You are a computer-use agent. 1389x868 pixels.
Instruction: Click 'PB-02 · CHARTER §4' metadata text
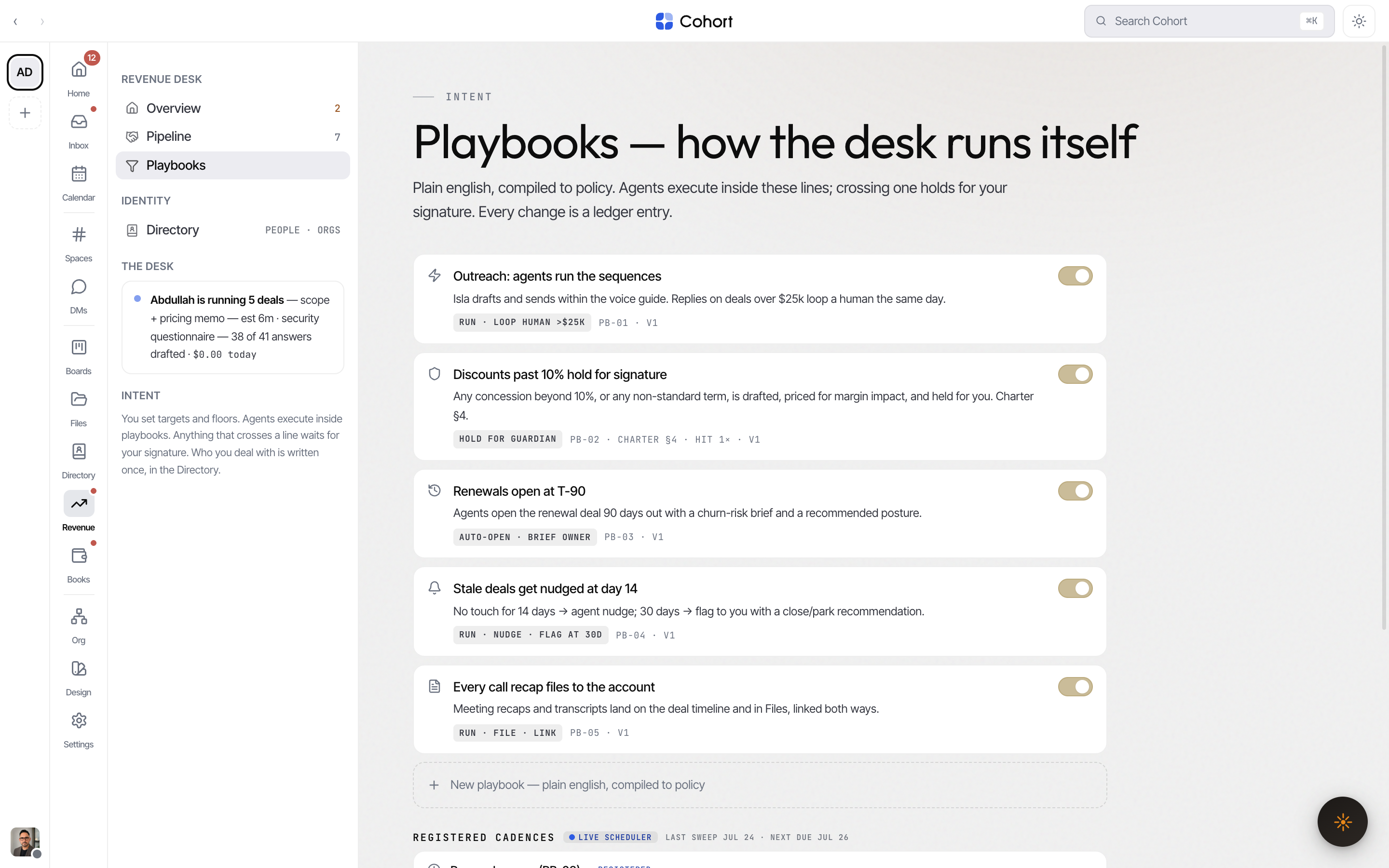coord(623,440)
